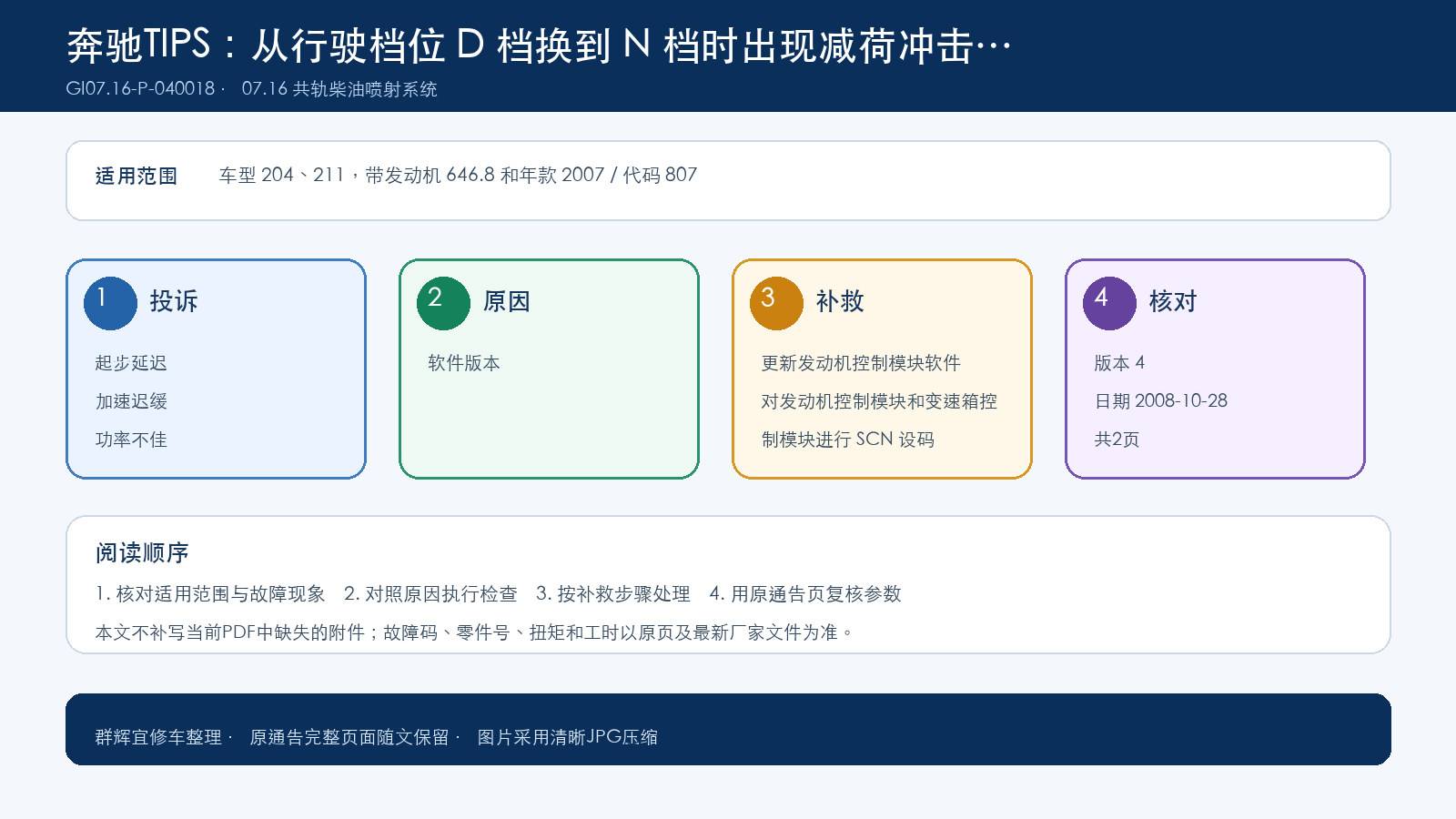Click footer text 原通告完整页面随文保留
This screenshot has height=819, width=1456.
[x=349, y=737]
